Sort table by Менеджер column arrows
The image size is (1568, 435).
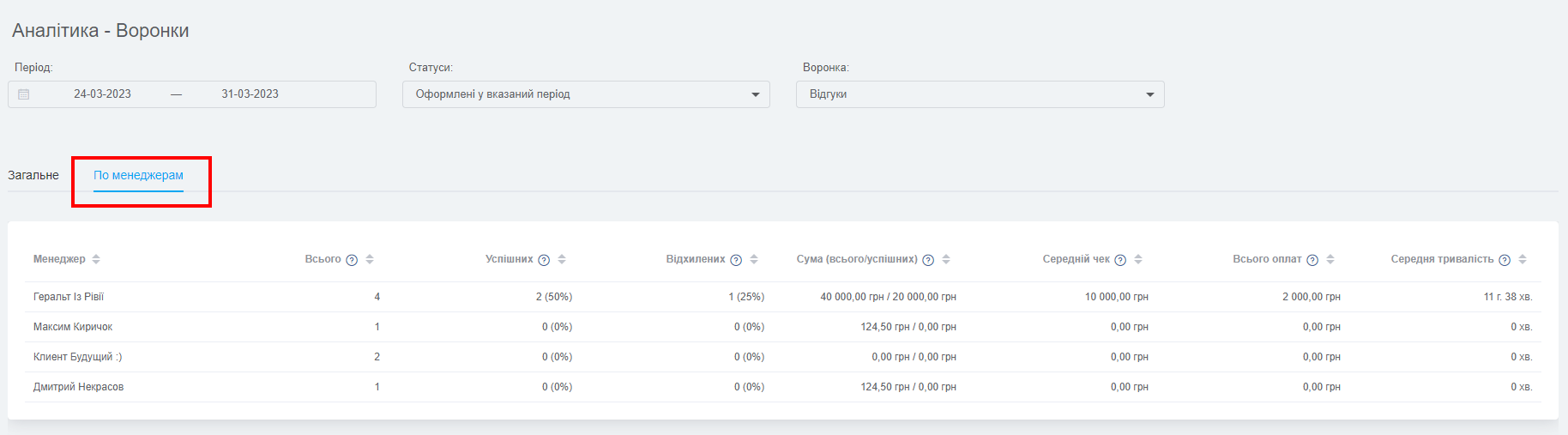pyautogui.click(x=96, y=259)
